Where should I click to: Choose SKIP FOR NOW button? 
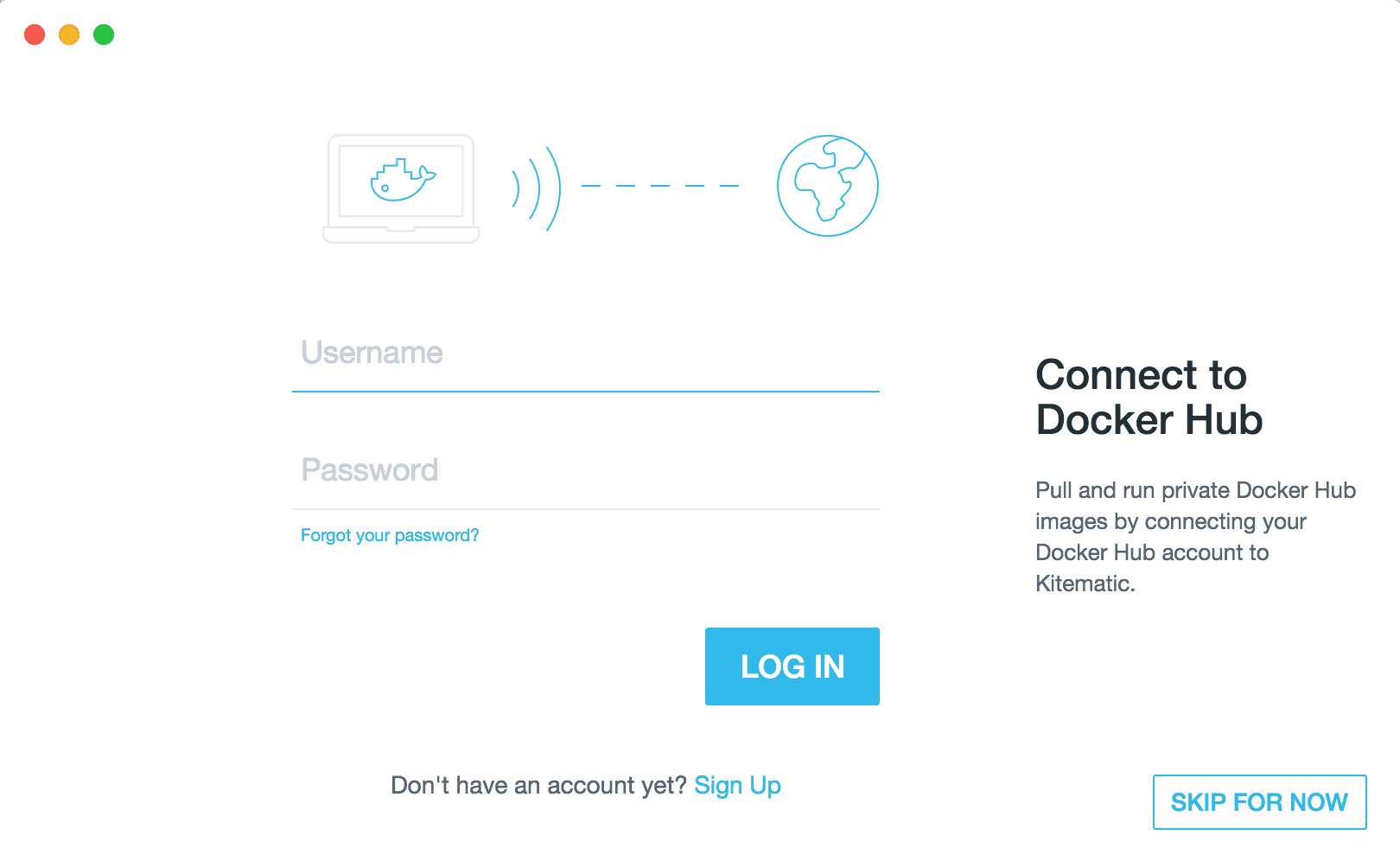click(1260, 802)
